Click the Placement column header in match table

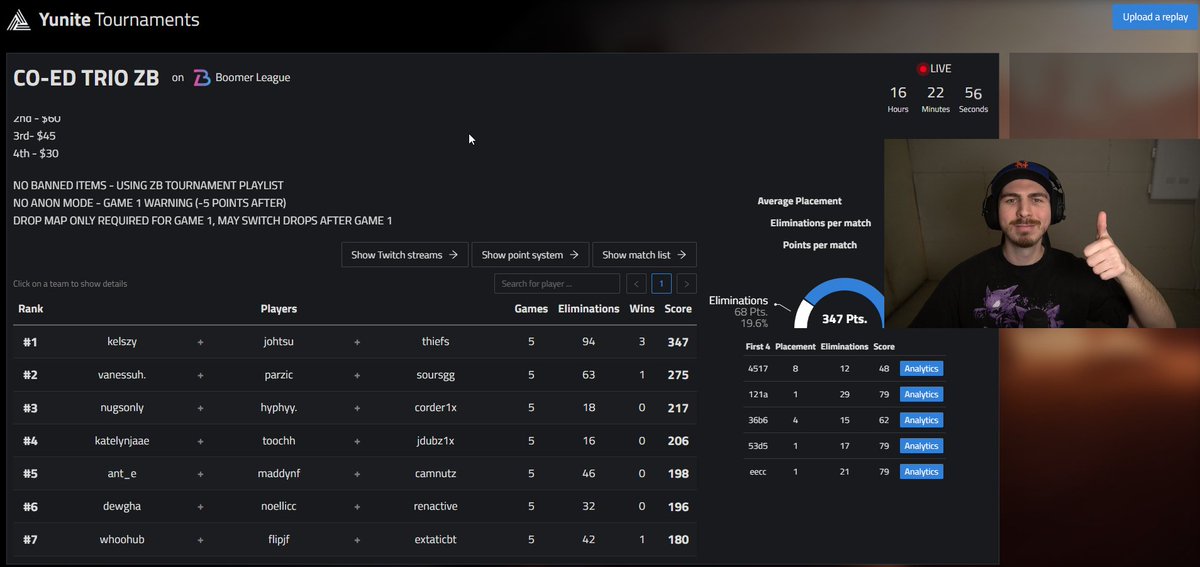(795, 347)
